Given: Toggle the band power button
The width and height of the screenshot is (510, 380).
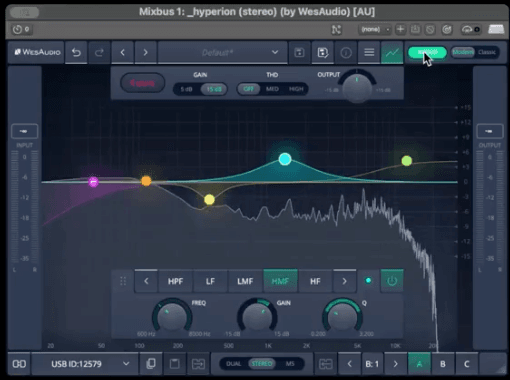Looking at the screenshot, I should (x=392, y=281).
